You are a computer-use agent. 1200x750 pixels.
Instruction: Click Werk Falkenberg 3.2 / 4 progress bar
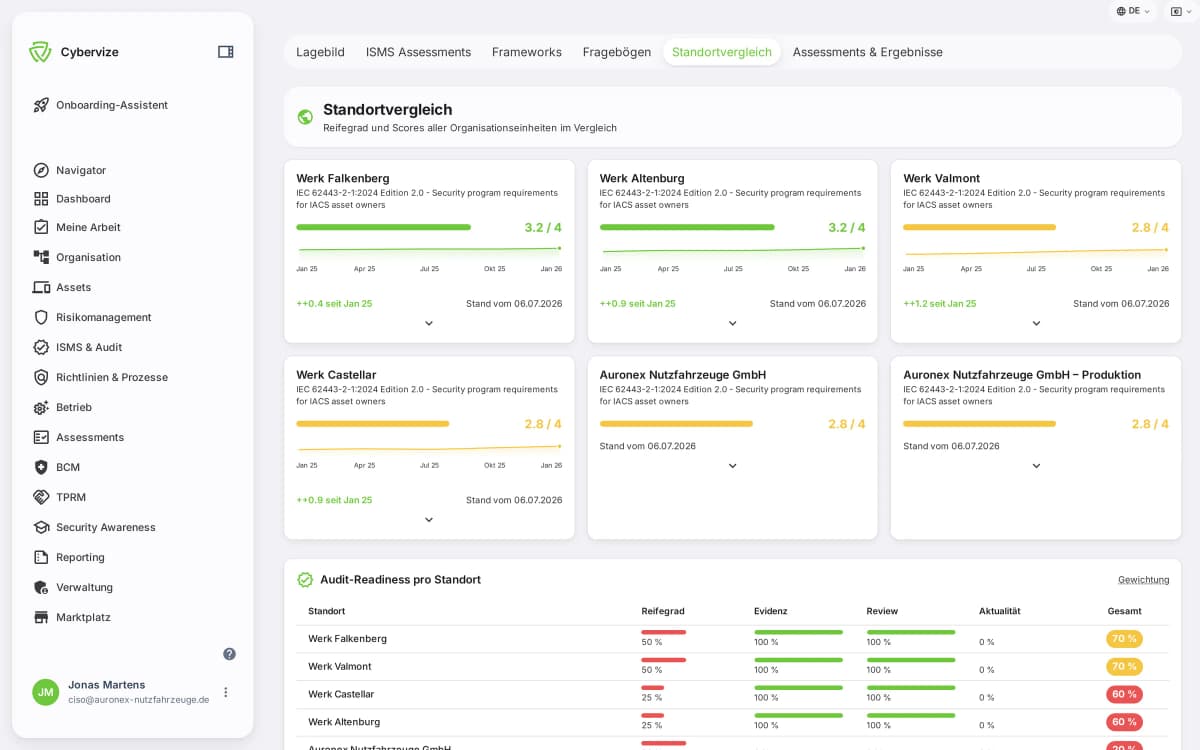(383, 227)
